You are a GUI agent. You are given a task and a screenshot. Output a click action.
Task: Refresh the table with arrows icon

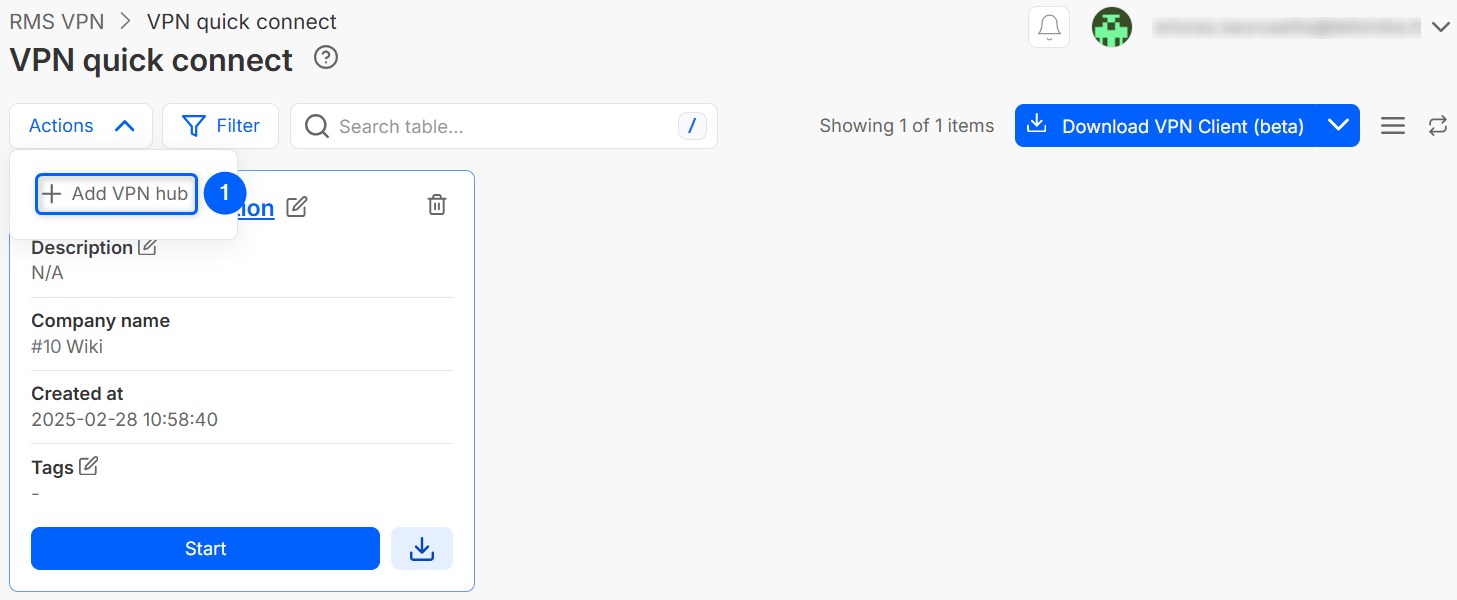[1438, 126]
